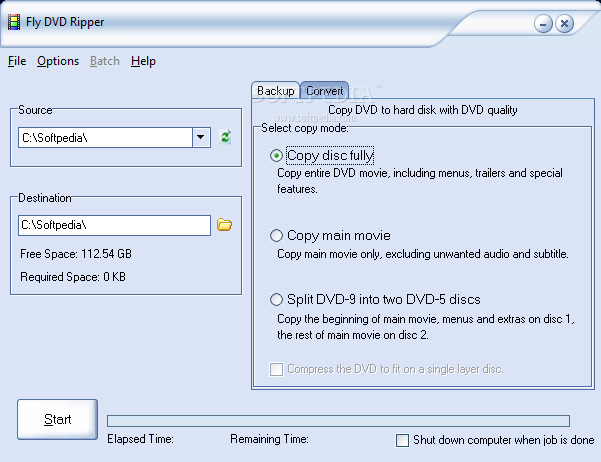Switch to the Backup tab

coord(276,91)
